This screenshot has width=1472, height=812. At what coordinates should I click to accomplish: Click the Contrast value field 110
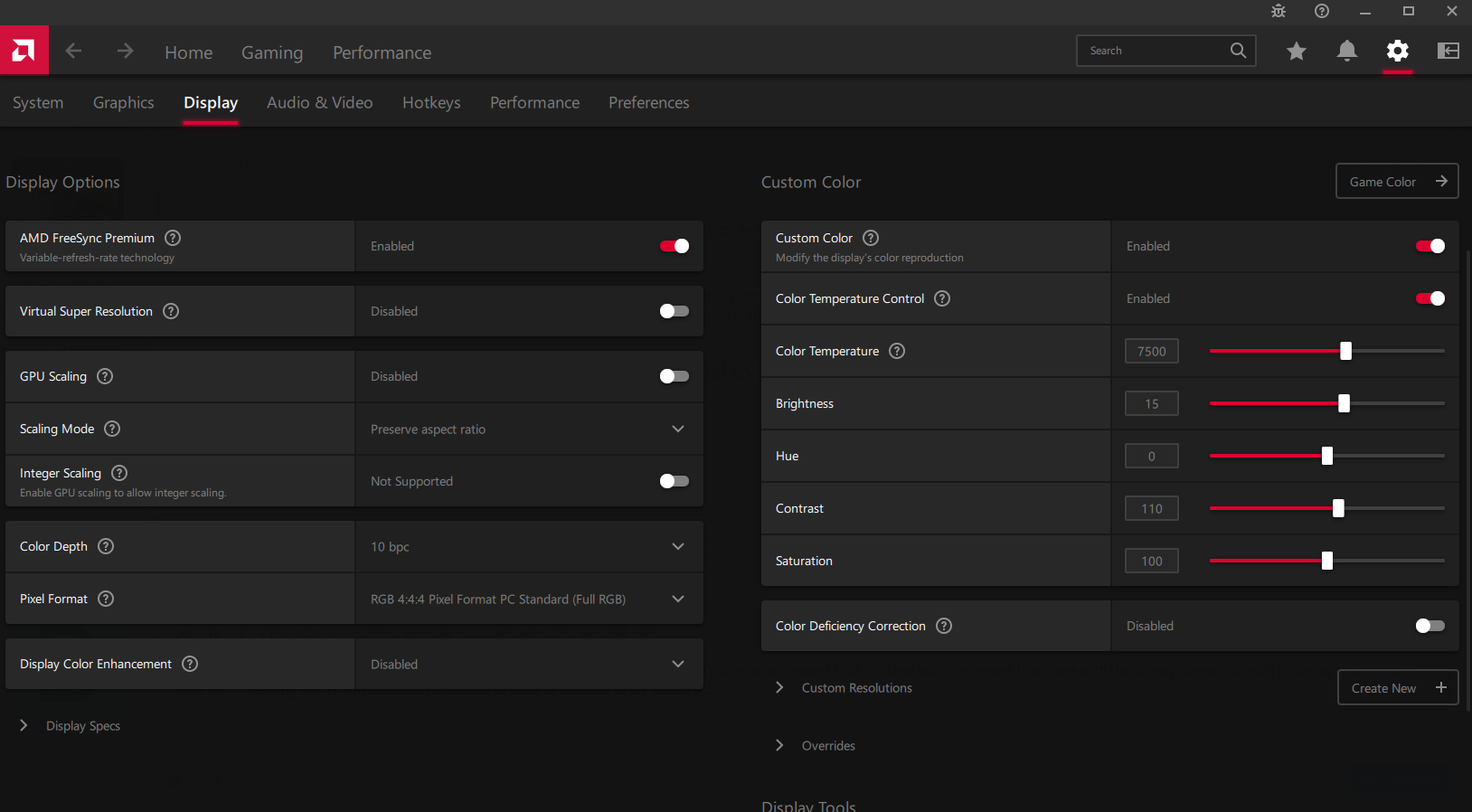1152,508
